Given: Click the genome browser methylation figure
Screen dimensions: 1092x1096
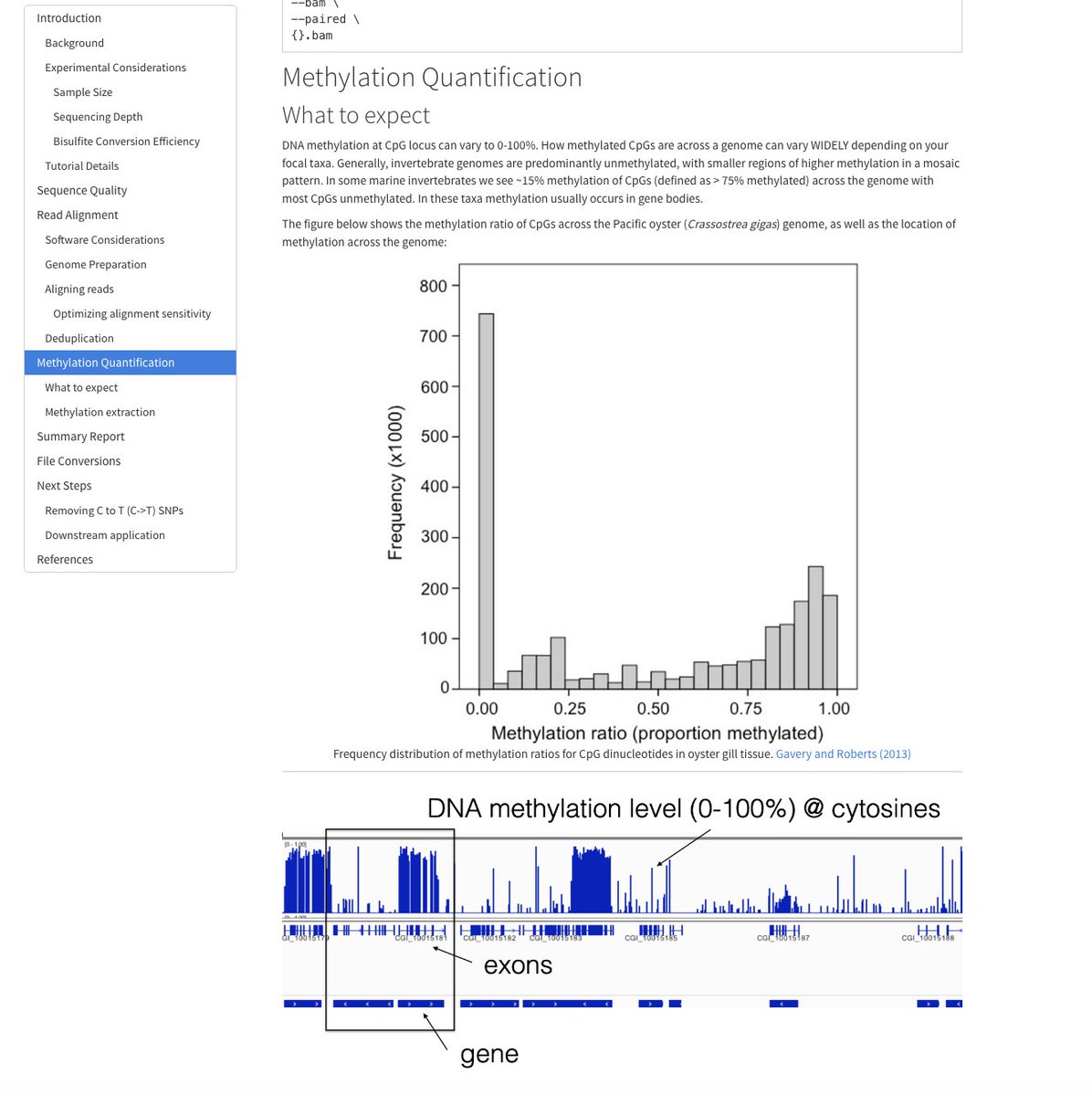Looking at the screenshot, I should click(622, 930).
